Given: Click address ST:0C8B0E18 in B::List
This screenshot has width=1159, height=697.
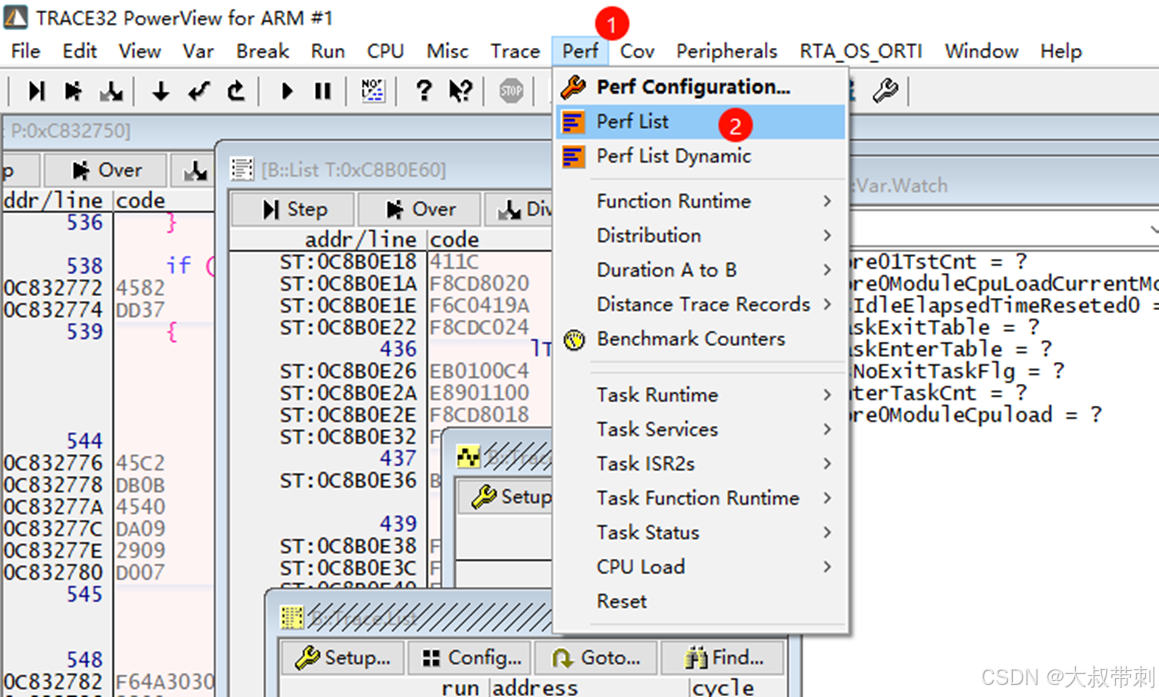Looking at the screenshot, I should (x=348, y=262).
